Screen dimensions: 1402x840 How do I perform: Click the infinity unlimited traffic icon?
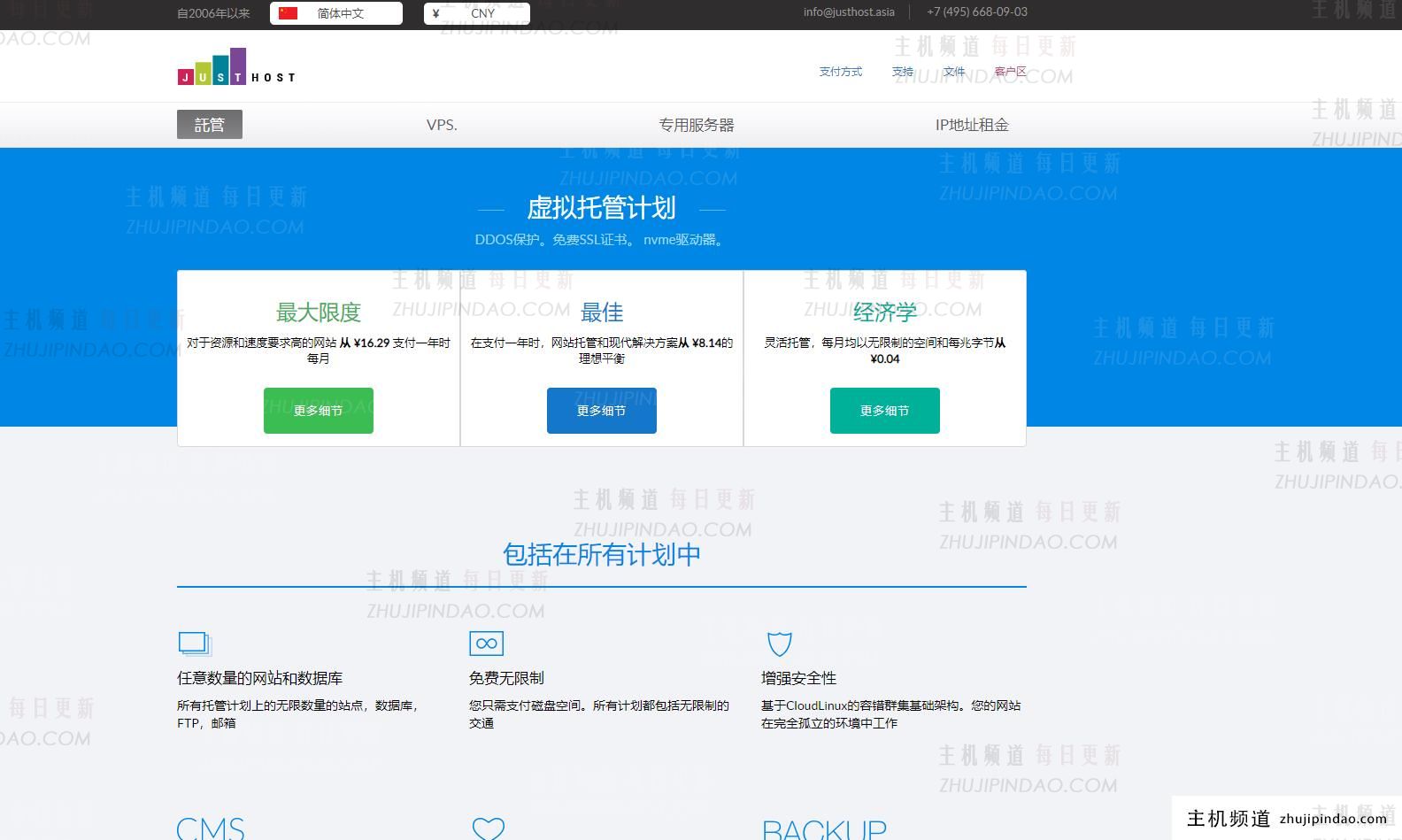click(486, 643)
